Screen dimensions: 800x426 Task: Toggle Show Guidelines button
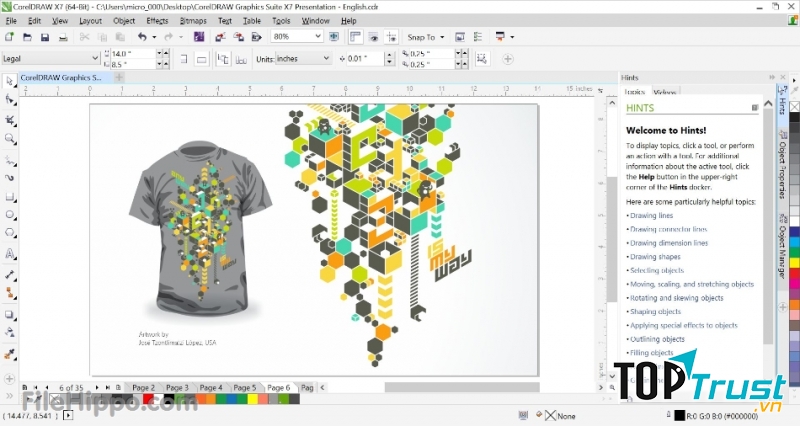tap(391, 37)
